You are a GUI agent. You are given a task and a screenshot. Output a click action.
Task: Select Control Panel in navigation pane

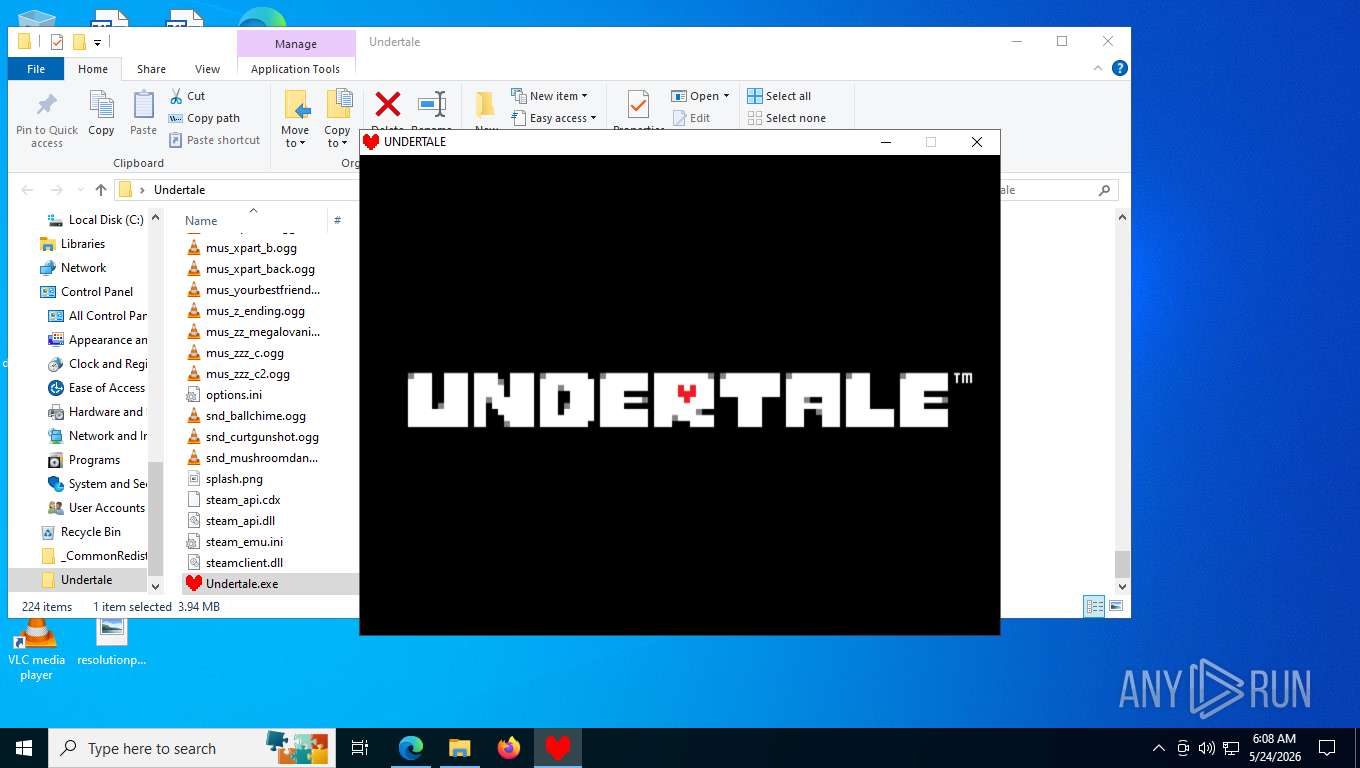97,292
